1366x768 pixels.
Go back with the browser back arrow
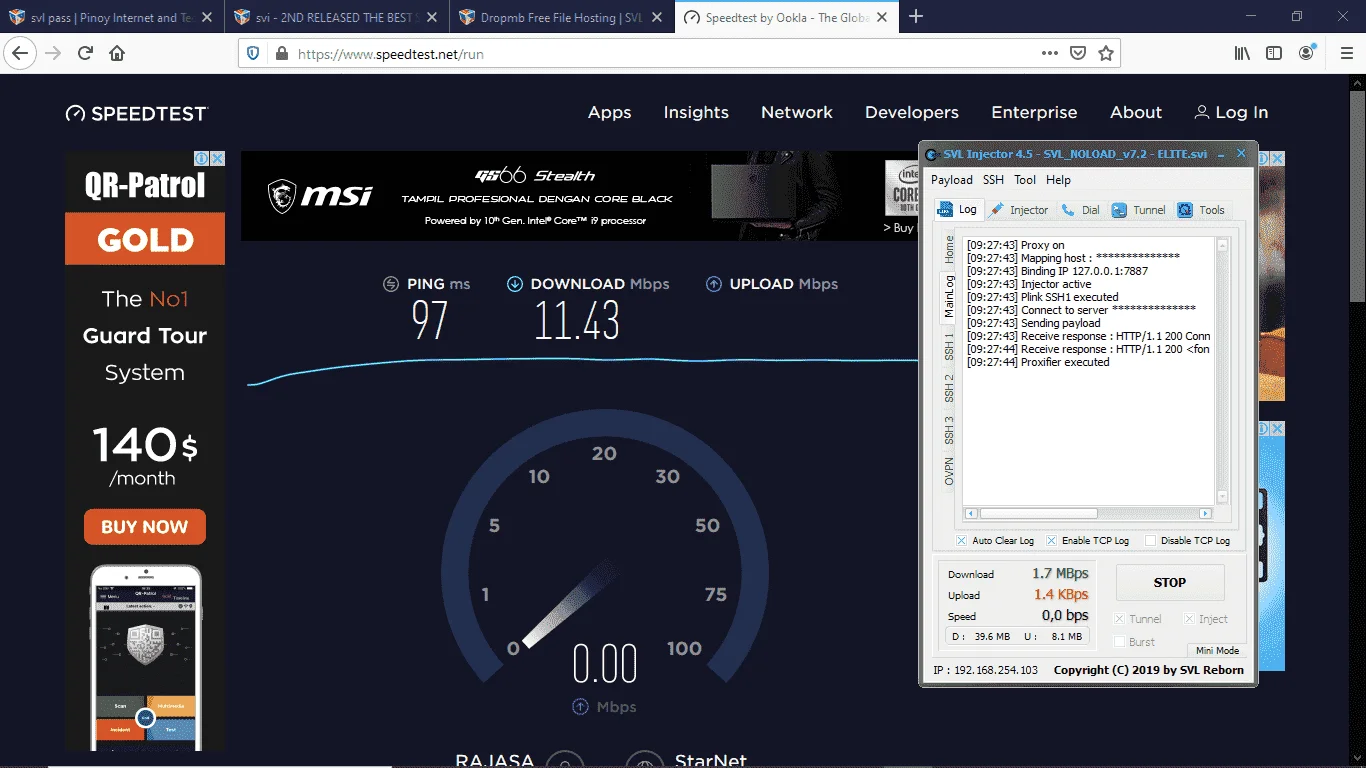[21, 54]
